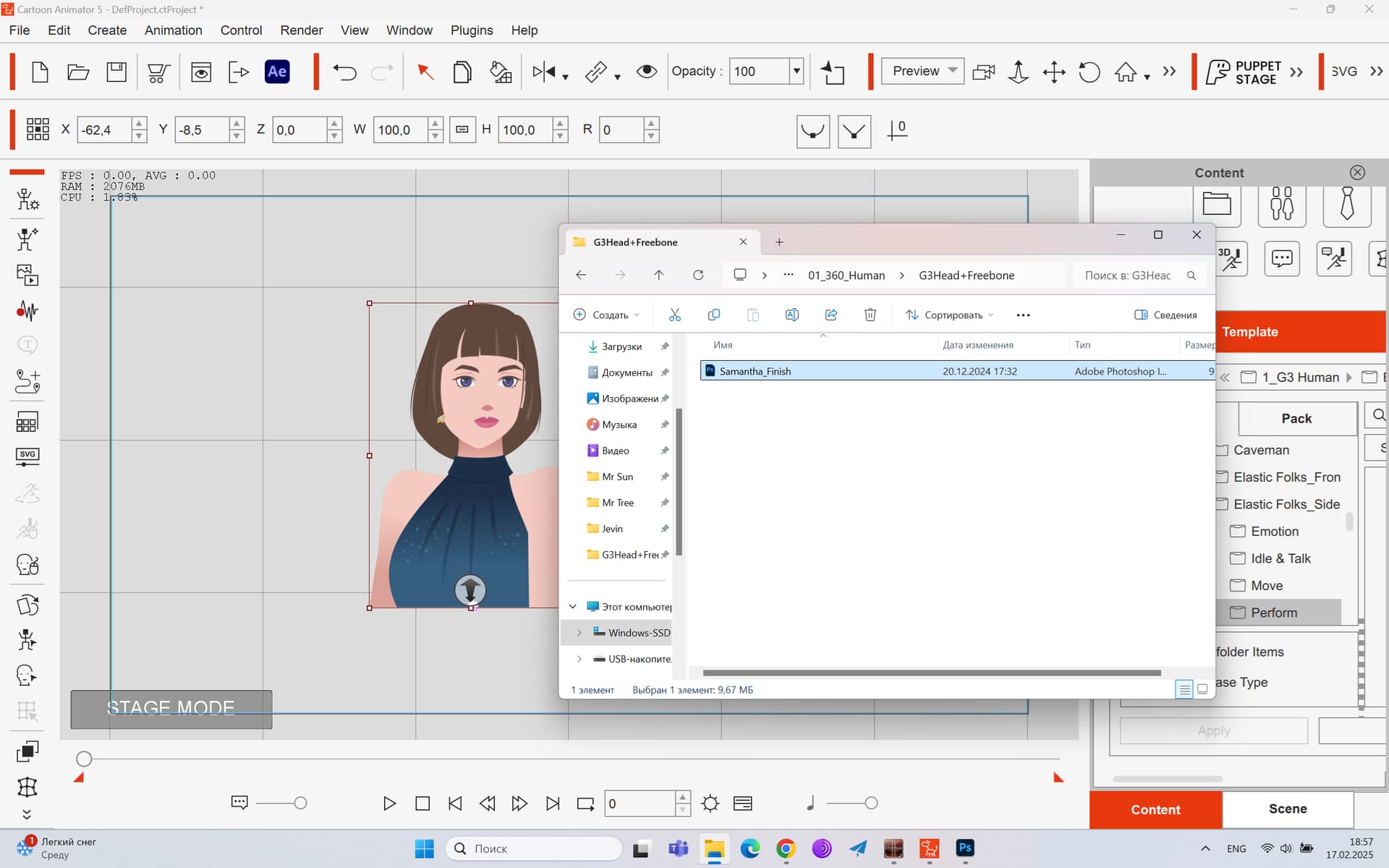1389x868 pixels.
Task: Toggle the eye visibility icon in toolbar
Action: pos(646,71)
